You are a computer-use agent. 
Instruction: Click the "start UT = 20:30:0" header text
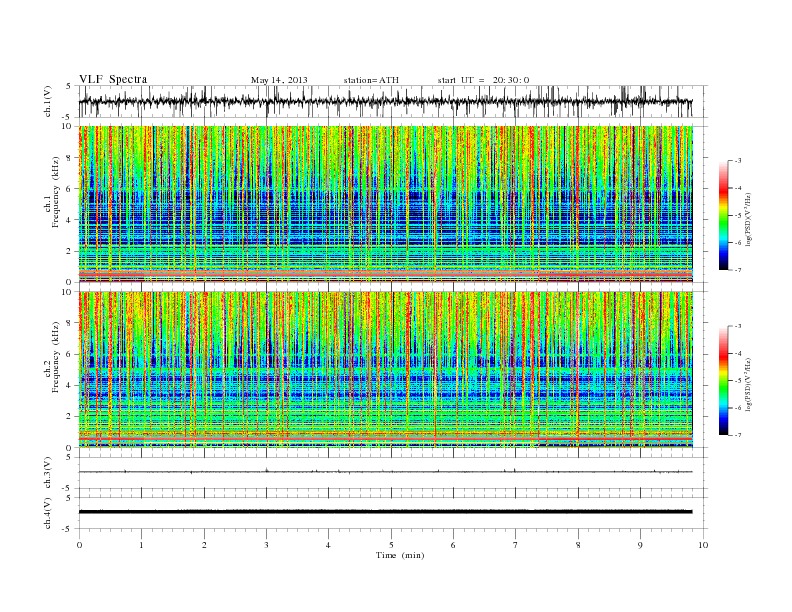(x=483, y=80)
